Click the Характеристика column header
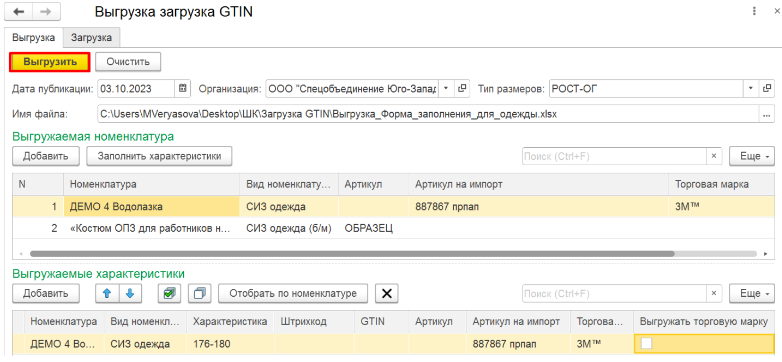Image resolution: width=782 pixels, height=362 pixels. point(231,322)
